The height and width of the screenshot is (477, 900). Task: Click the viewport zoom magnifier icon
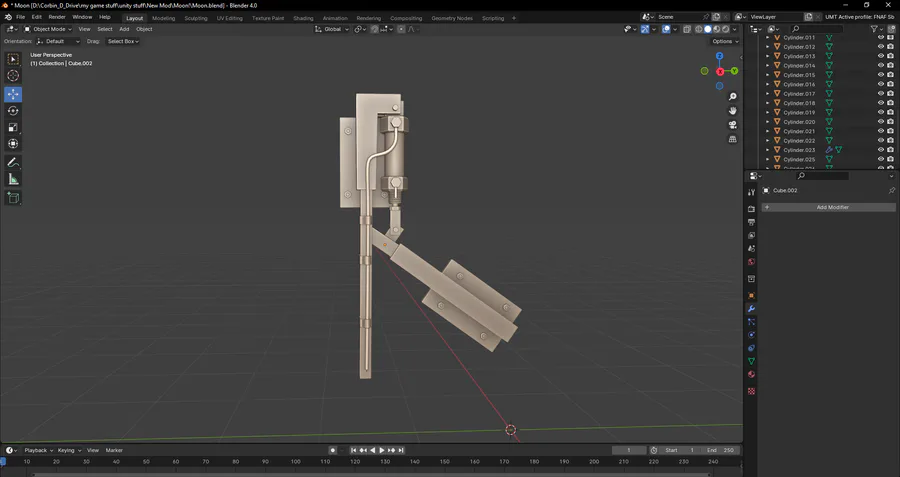(732, 97)
